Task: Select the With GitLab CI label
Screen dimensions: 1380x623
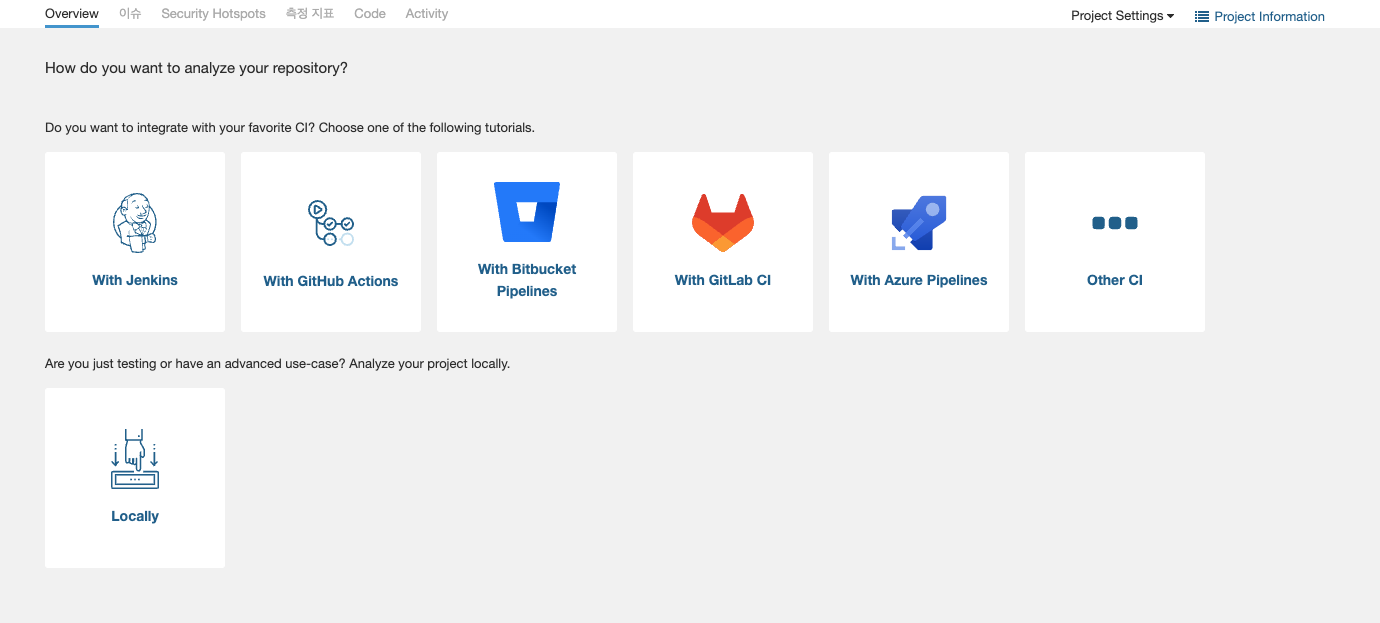Action: (x=723, y=280)
